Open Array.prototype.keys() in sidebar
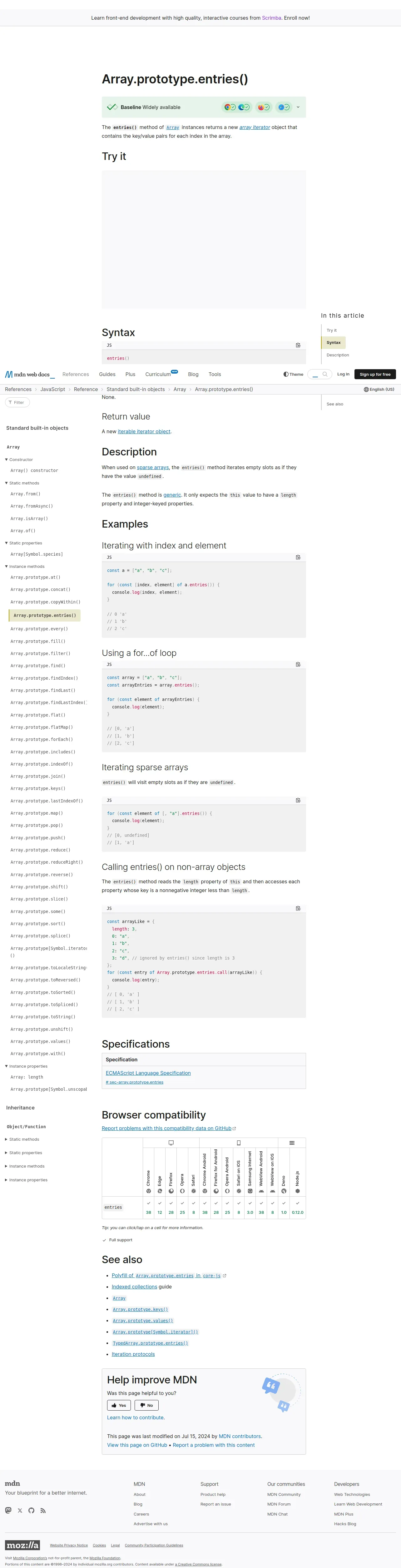The width and height of the screenshot is (401, 1568). (x=38, y=789)
